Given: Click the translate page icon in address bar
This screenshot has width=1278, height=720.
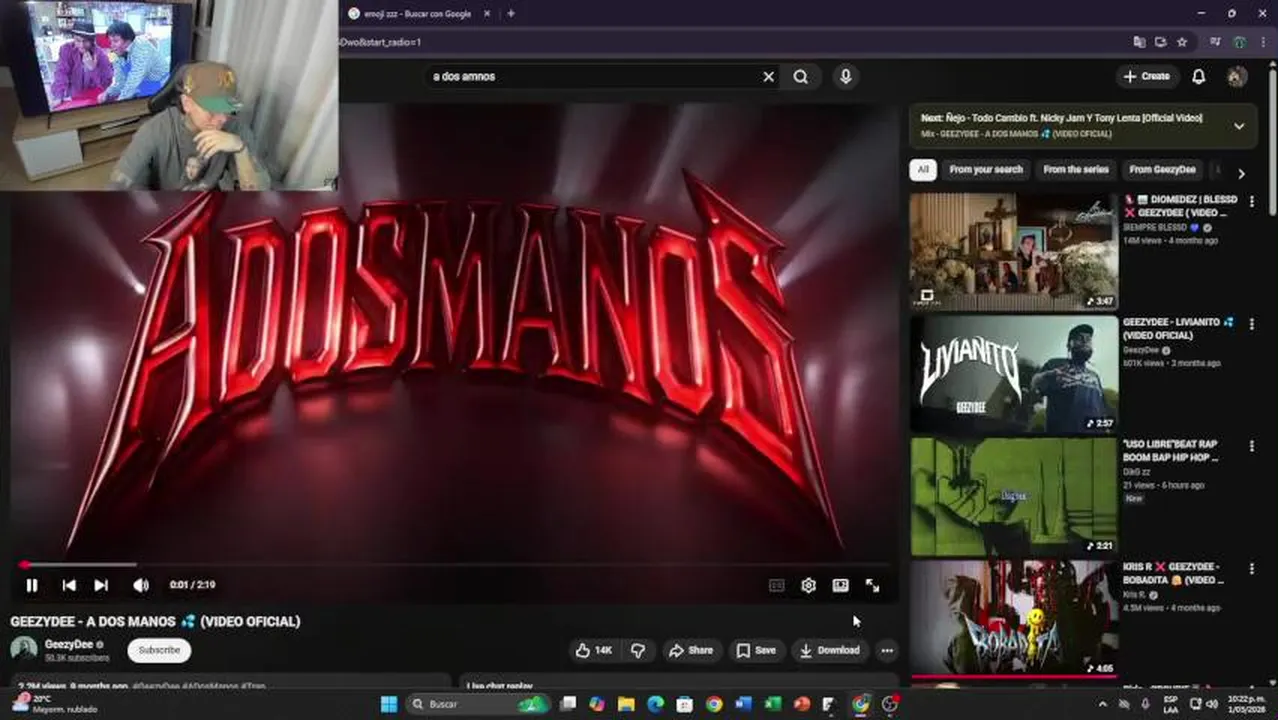Looking at the screenshot, I should (x=1139, y=43).
